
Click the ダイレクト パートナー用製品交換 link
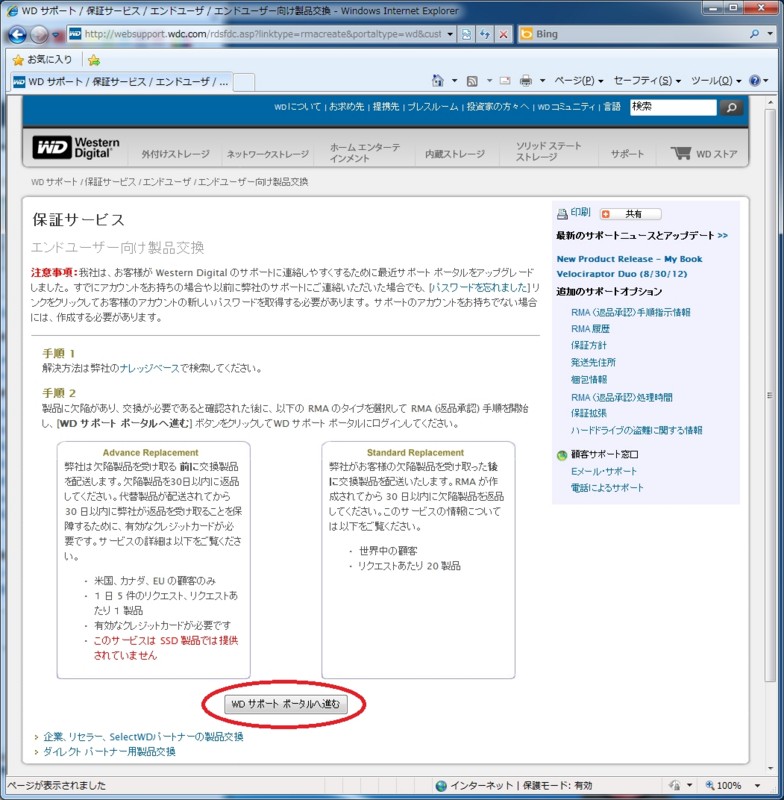(109, 752)
